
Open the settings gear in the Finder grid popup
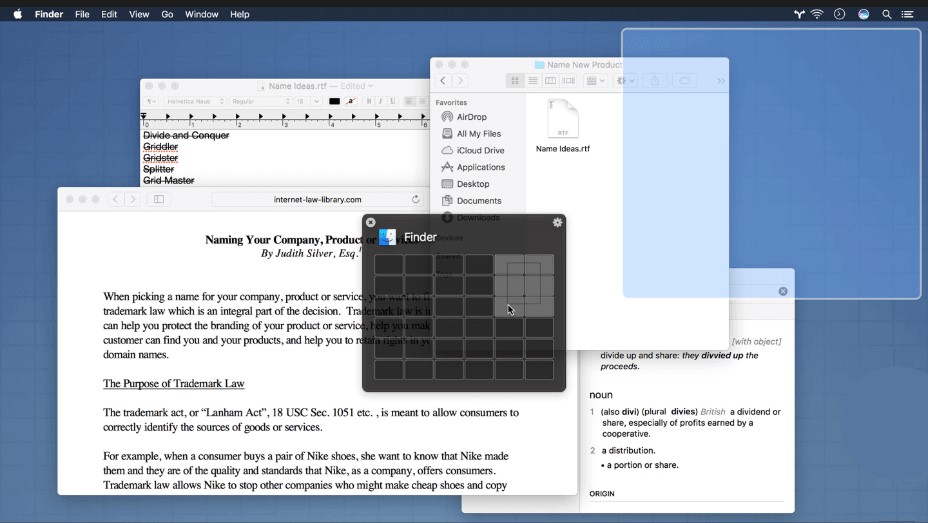click(x=557, y=222)
